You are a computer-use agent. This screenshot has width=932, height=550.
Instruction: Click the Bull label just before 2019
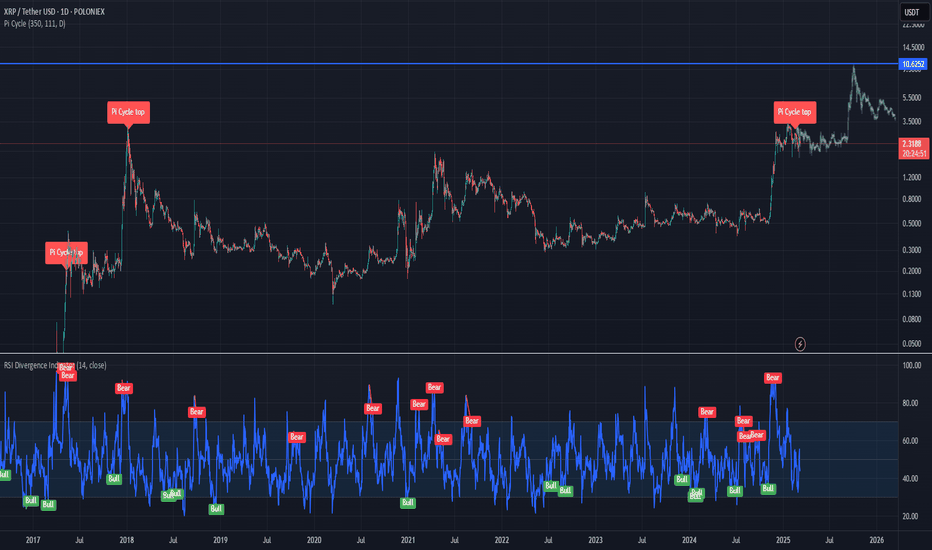pyautogui.click(x=216, y=508)
